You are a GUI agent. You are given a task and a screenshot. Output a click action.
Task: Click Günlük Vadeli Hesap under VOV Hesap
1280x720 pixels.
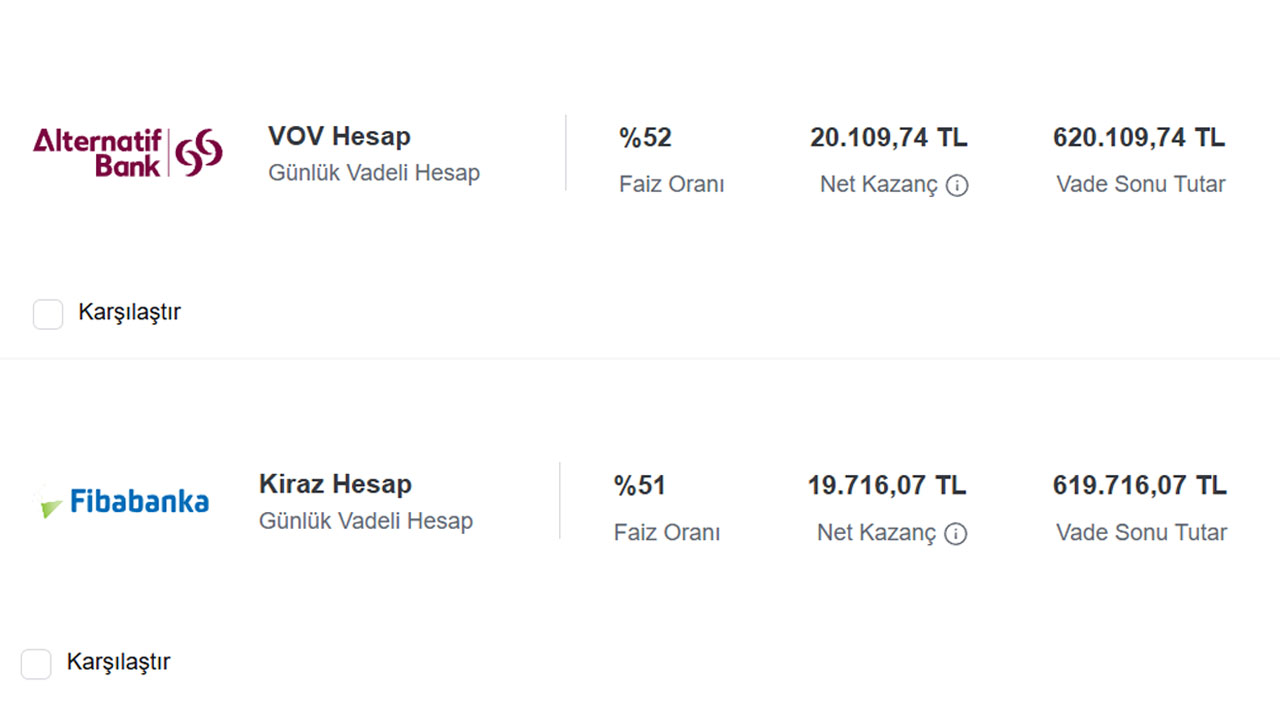coord(374,173)
